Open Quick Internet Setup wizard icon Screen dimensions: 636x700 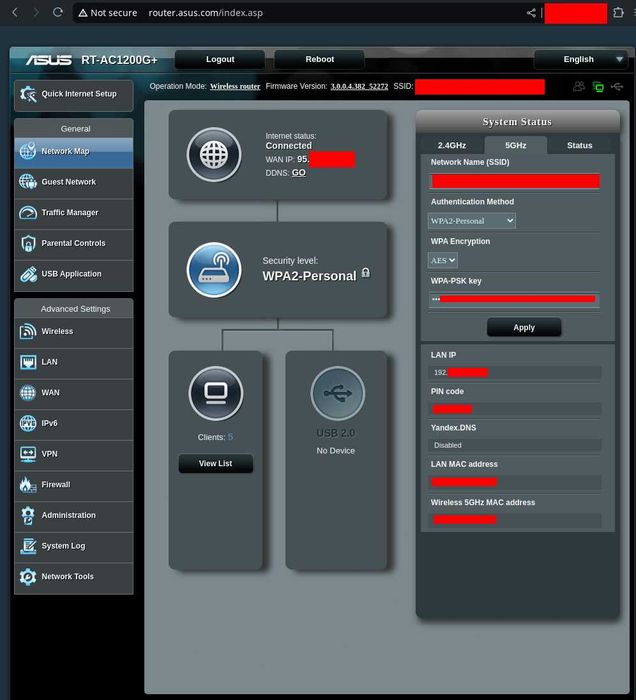(x=28, y=94)
